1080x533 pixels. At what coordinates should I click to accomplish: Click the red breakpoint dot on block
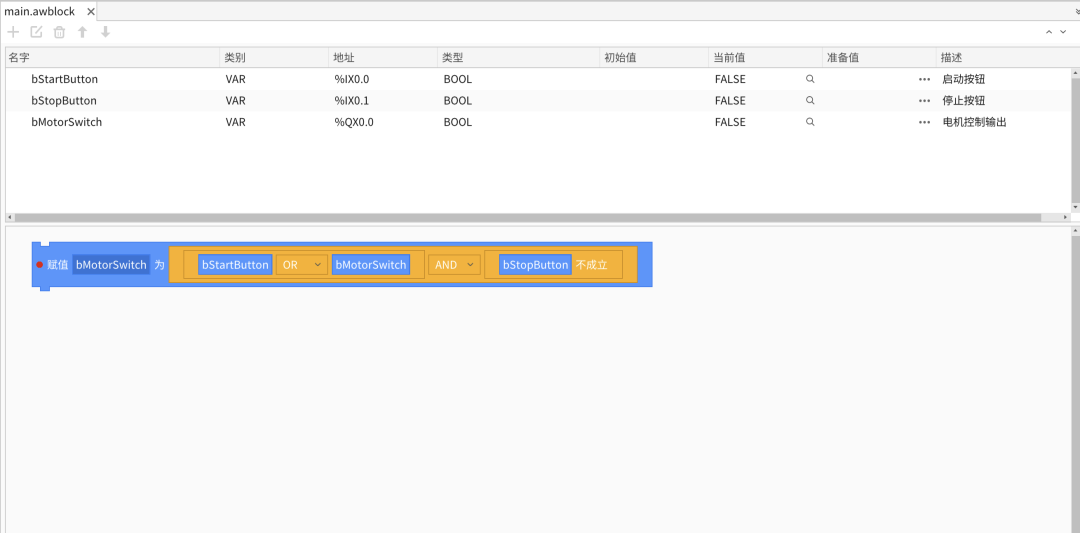pyautogui.click(x=39, y=264)
